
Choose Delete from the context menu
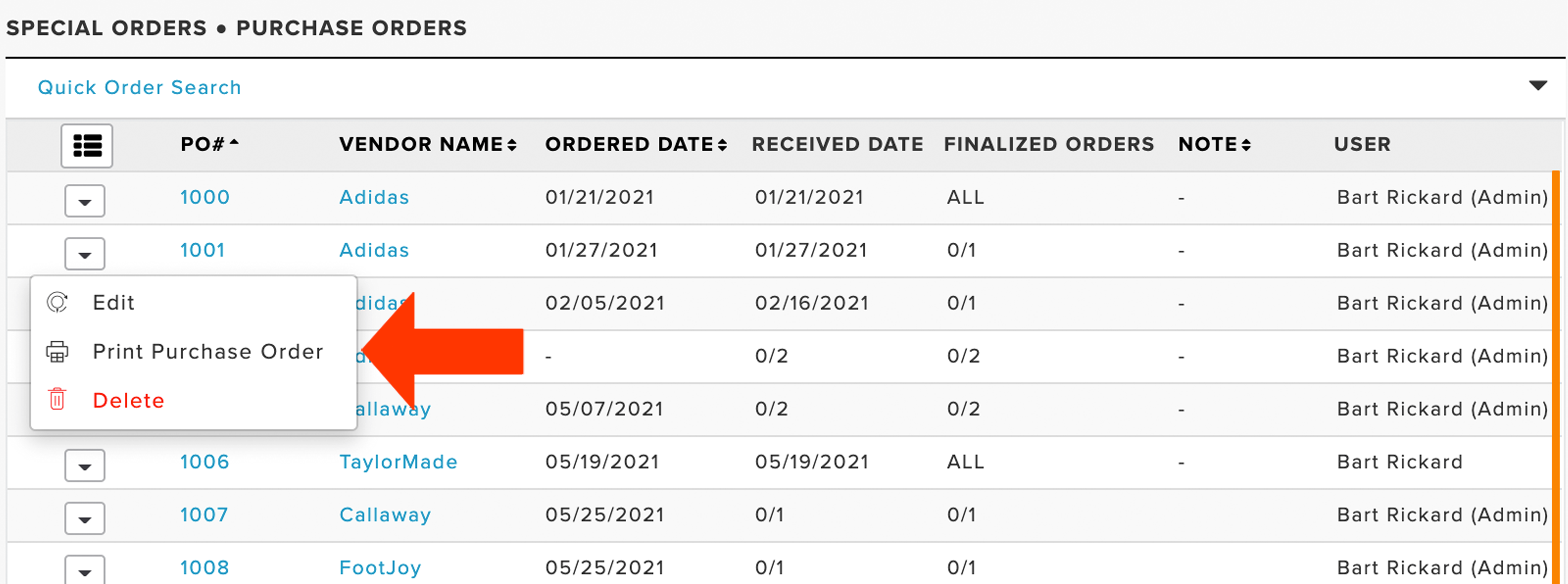click(x=128, y=401)
